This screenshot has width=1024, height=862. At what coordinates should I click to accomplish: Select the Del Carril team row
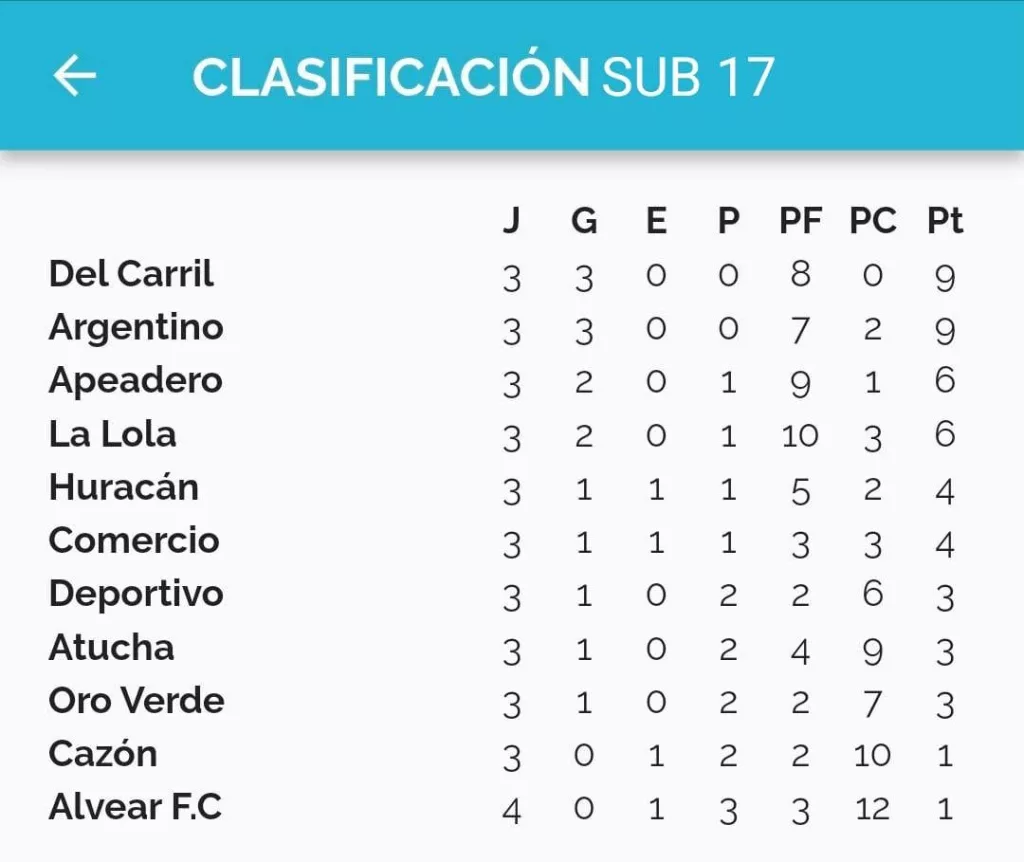click(x=503, y=276)
